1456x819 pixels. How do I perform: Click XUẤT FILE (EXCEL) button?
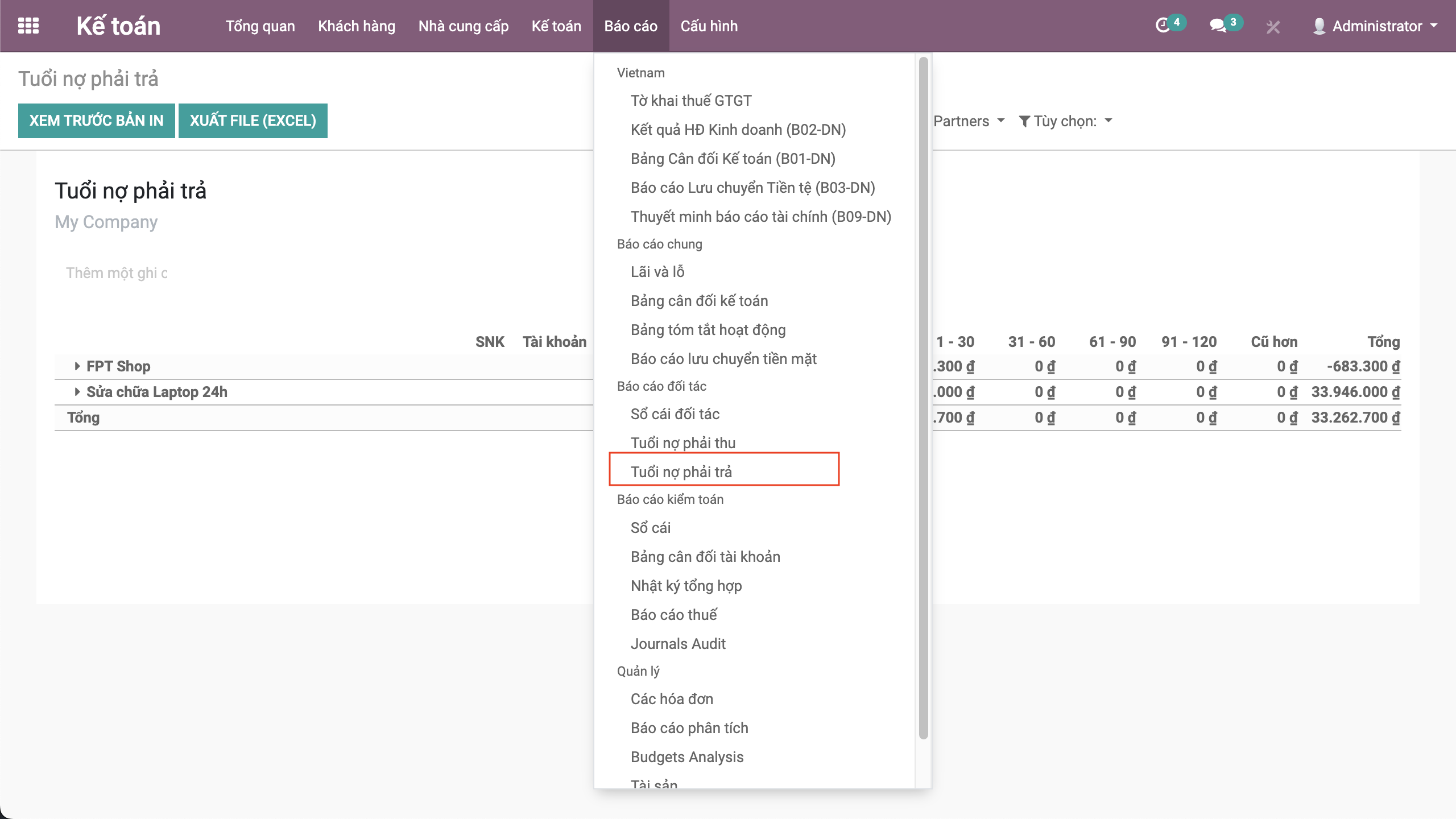[x=253, y=121]
